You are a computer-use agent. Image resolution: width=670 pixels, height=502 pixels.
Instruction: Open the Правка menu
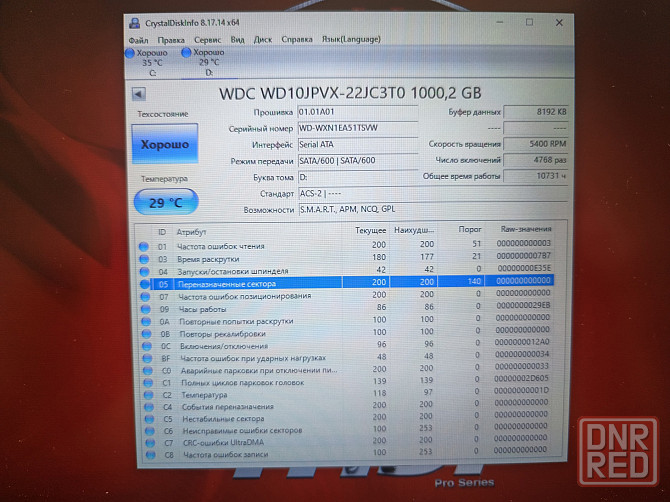click(x=171, y=40)
